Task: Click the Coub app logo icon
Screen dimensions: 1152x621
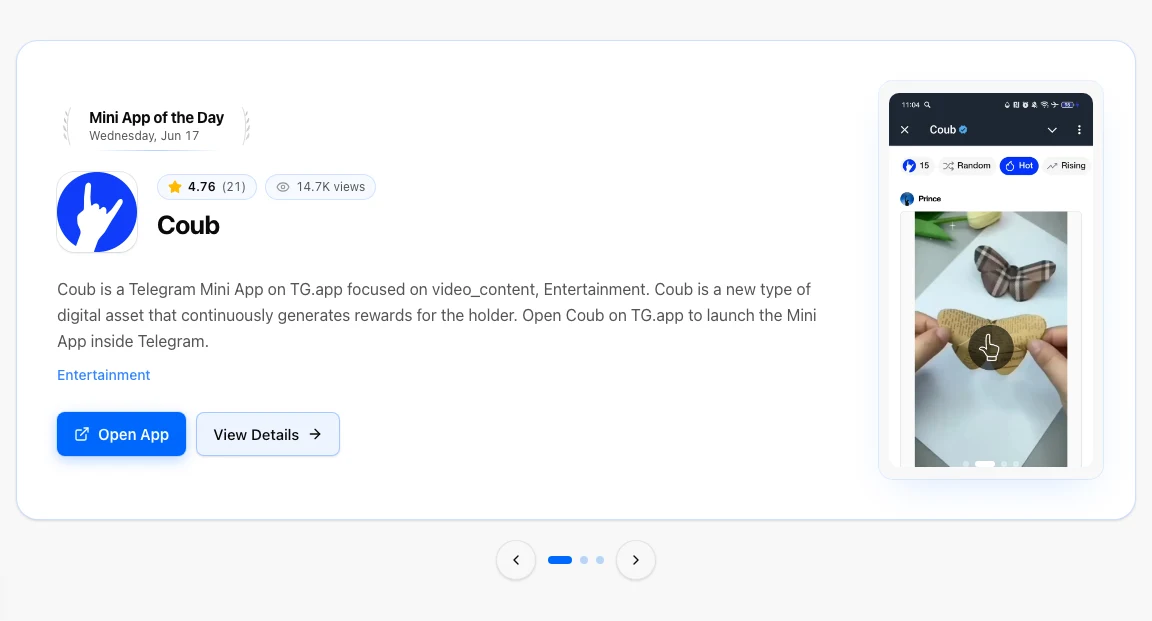Action: [97, 212]
